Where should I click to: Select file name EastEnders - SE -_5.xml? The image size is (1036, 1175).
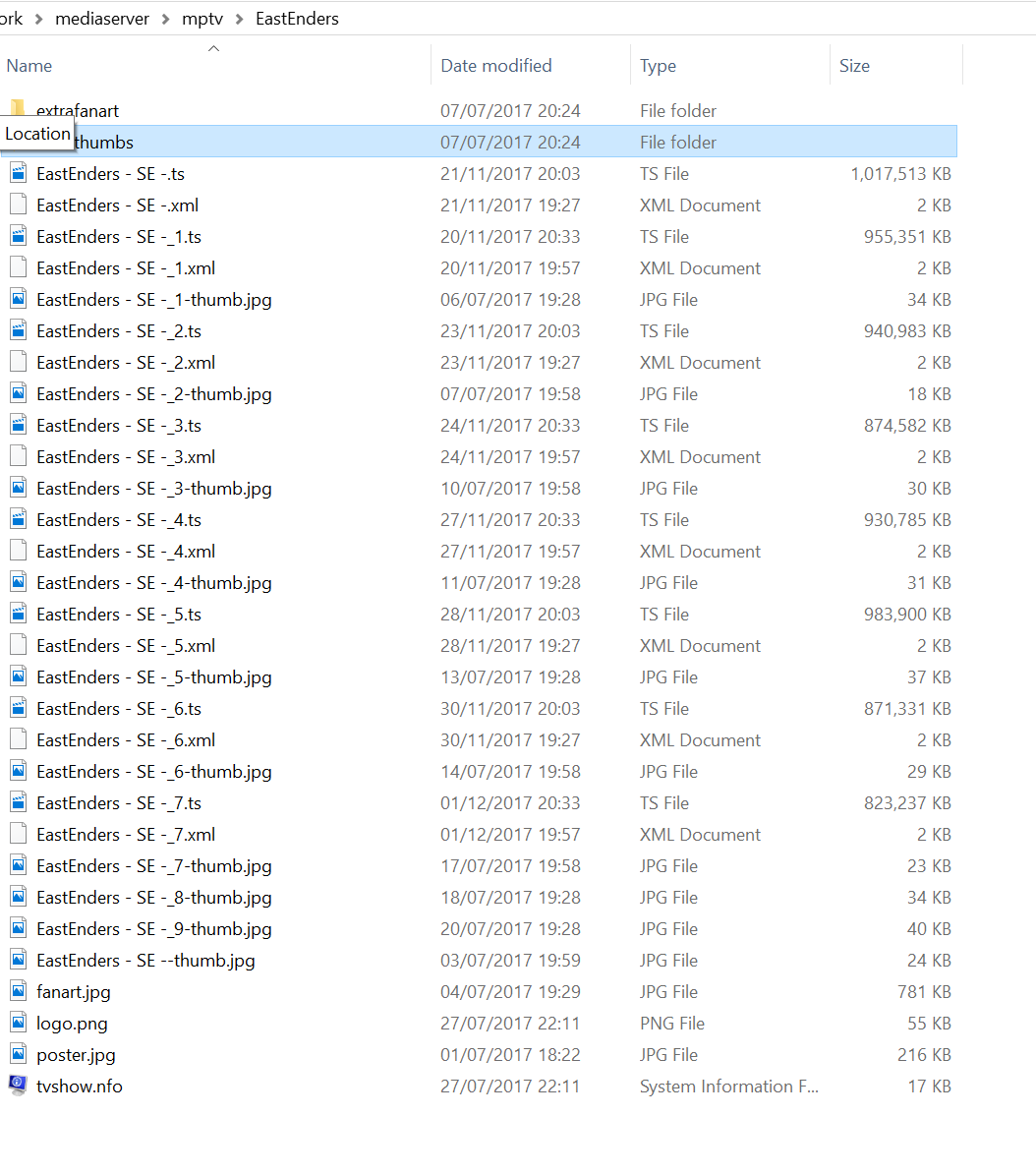(126, 646)
